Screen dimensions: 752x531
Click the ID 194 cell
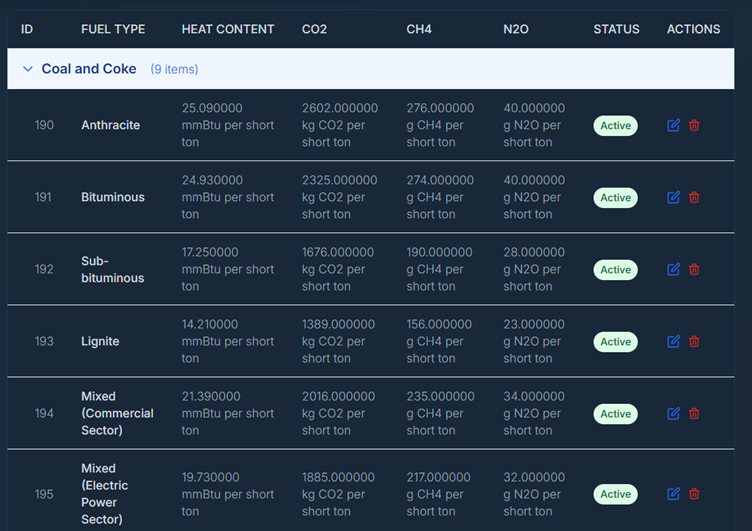point(44,414)
